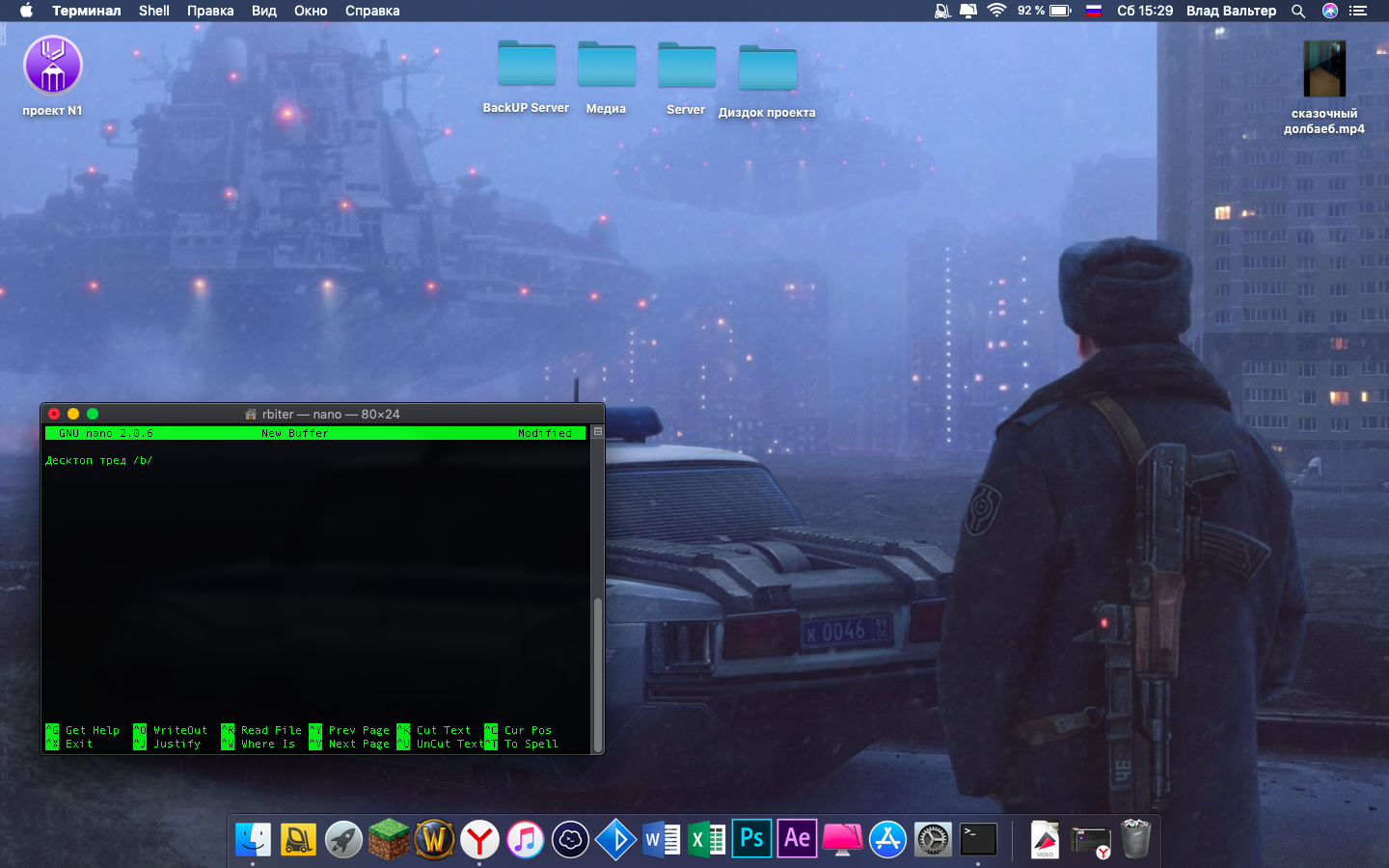
Task: Open the Справка menu
Action: 372,11
